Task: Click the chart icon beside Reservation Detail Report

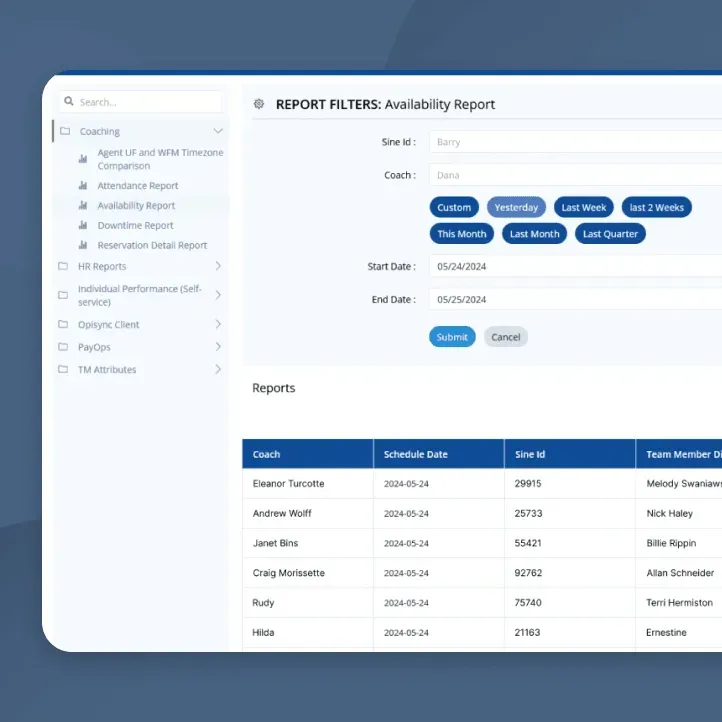Action: 83,245
